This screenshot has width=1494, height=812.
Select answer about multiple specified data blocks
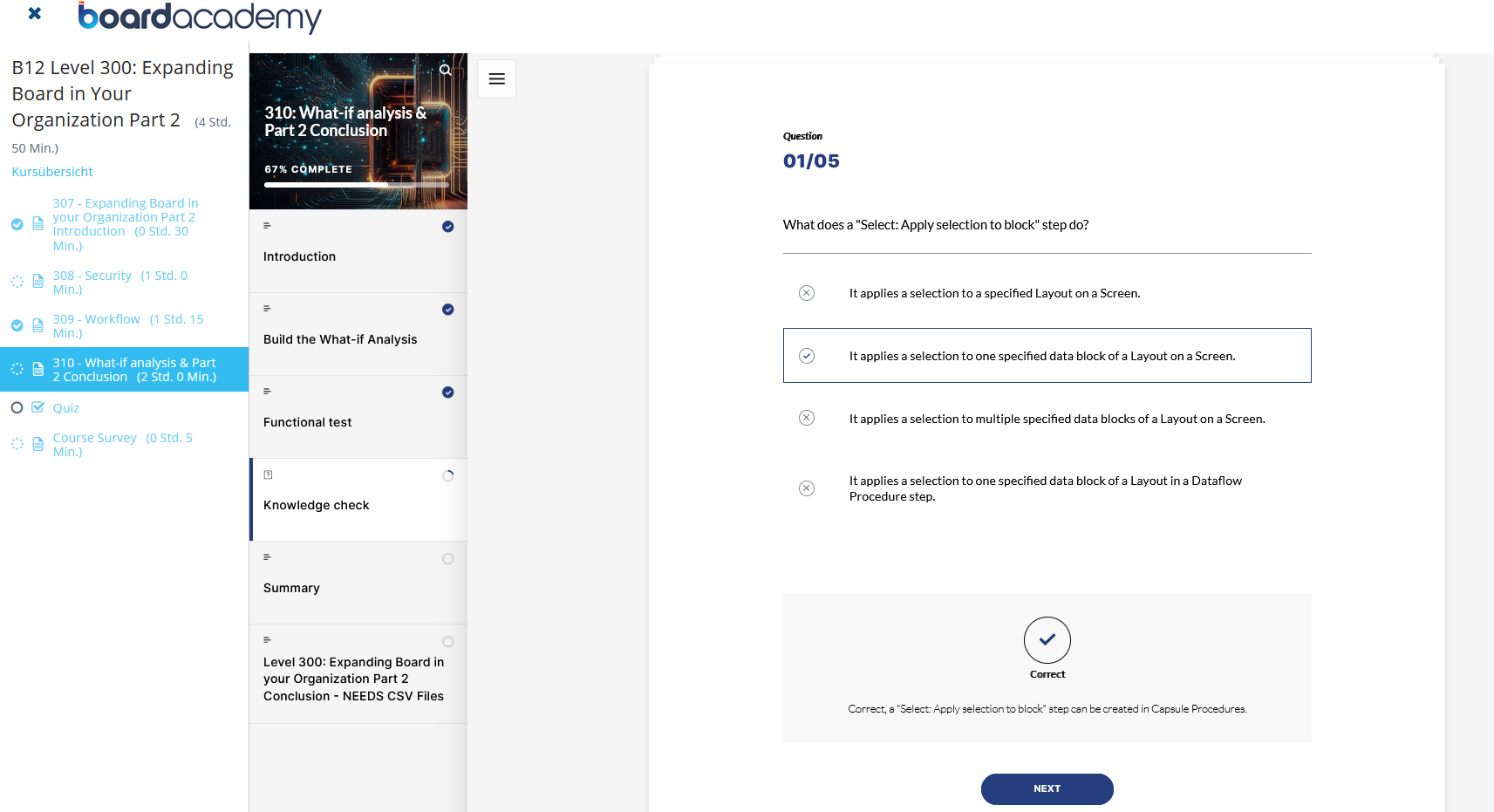[1047, 419]
